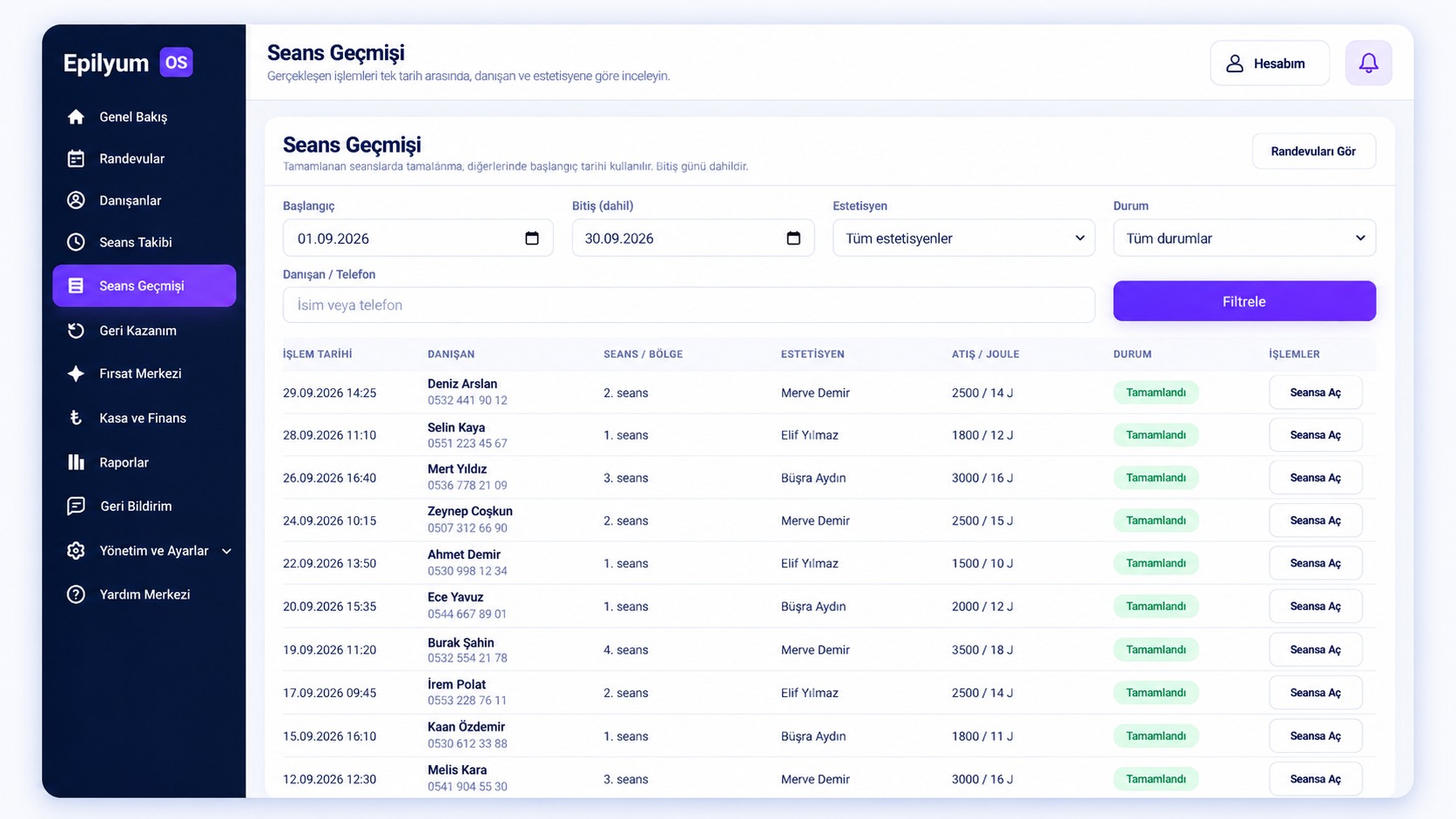Click the İŞLEM TARİHİ column header

click(317, 354)
